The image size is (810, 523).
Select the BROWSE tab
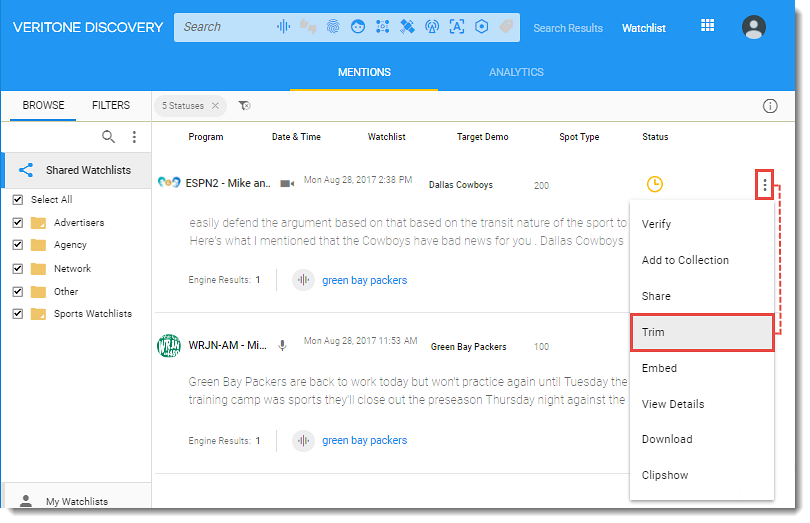pyautogui.click(x=43, y=105)
